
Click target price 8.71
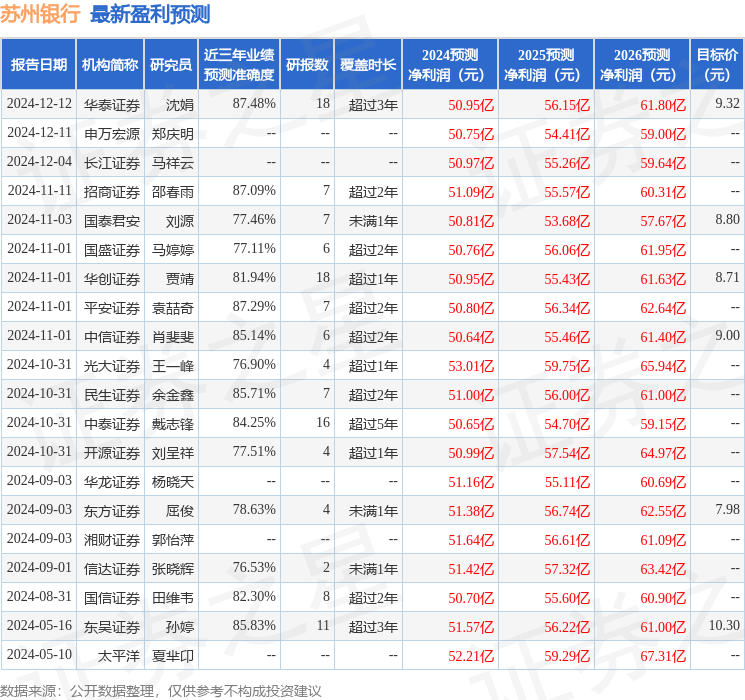click(x=727, y=278)
